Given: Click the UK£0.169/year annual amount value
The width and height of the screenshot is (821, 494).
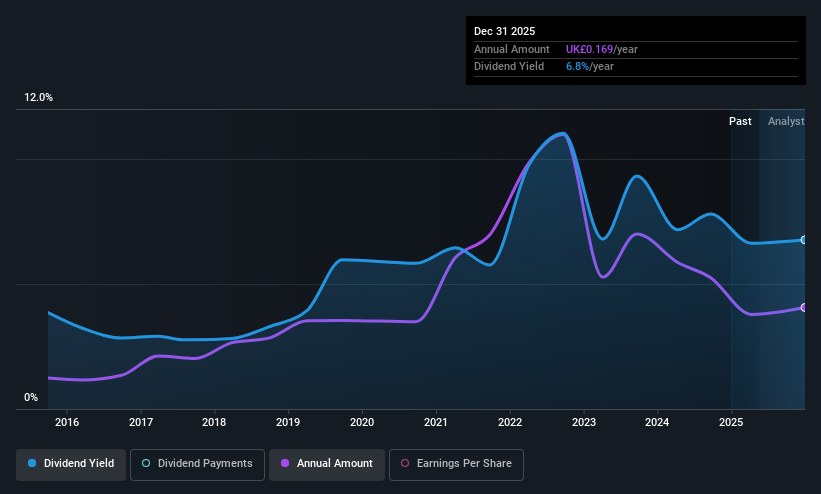Looking at the screenshot, I should (x=602, y=49).
